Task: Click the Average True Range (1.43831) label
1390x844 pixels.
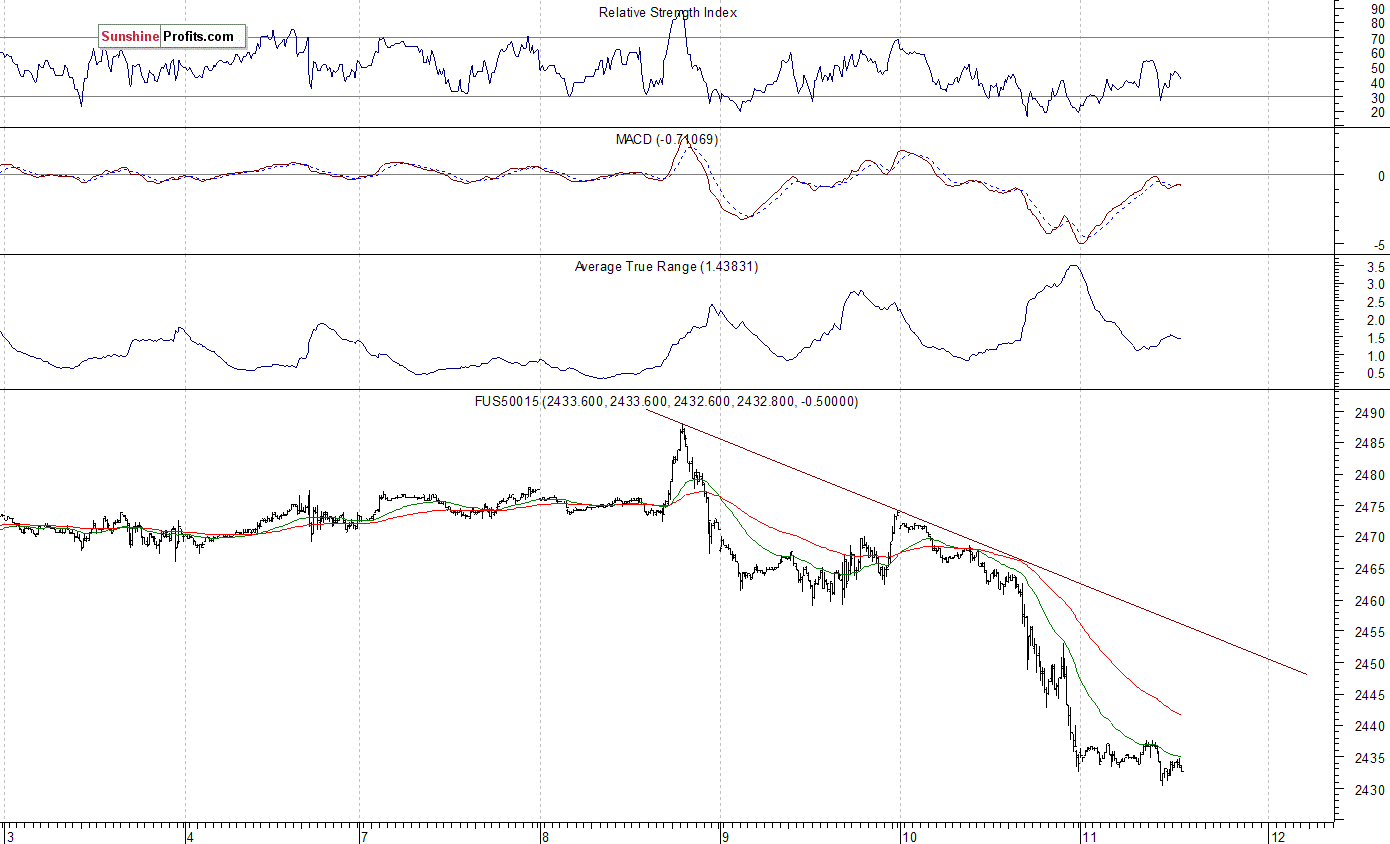Action: click(666, 267)
